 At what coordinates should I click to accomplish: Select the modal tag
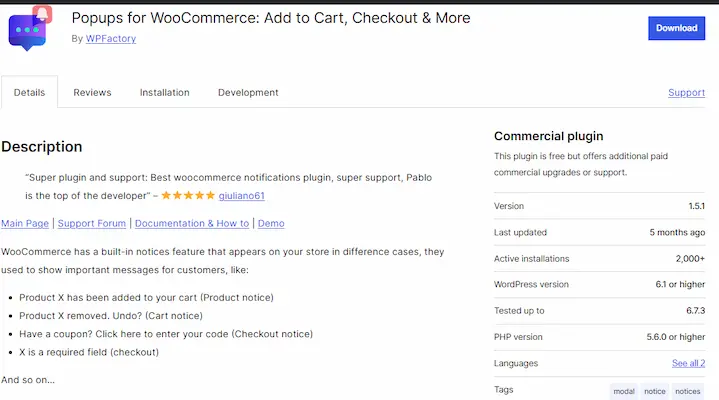click(623, 391)
